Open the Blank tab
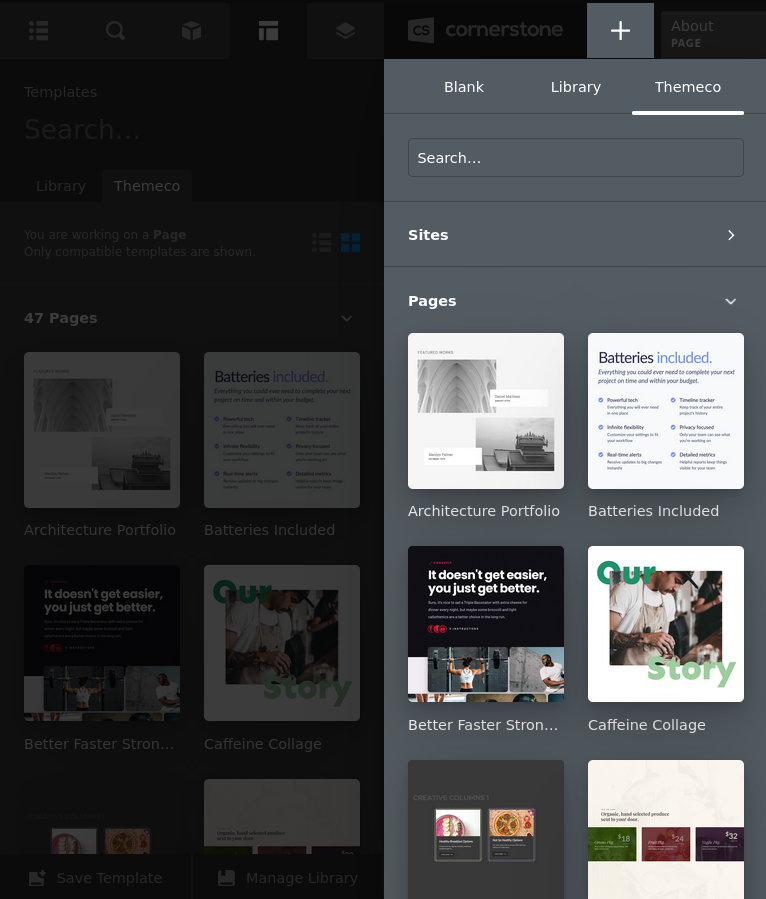766x899 pixels. point(464,87)
